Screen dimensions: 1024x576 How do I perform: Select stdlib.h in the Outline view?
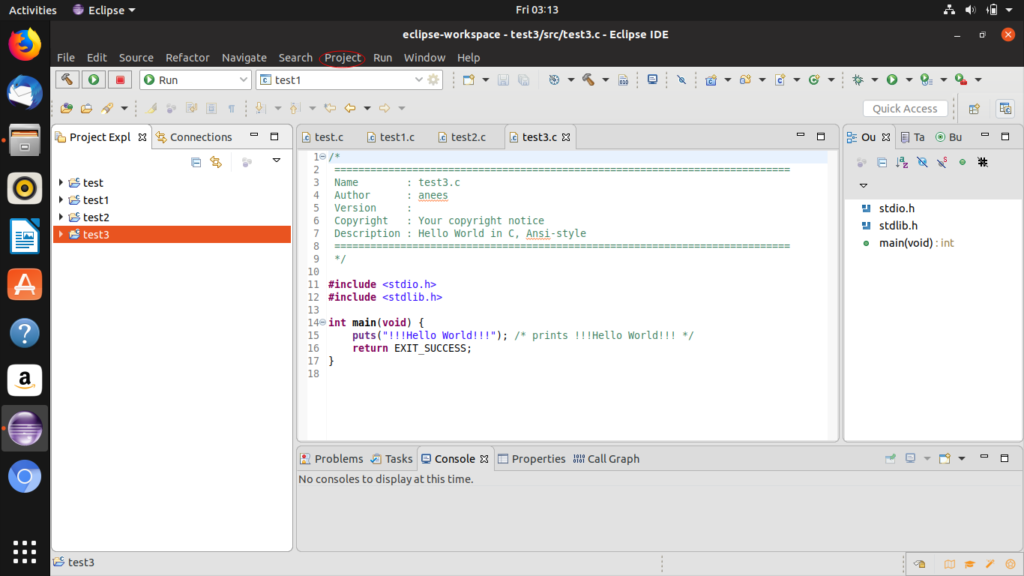[898, 225]
